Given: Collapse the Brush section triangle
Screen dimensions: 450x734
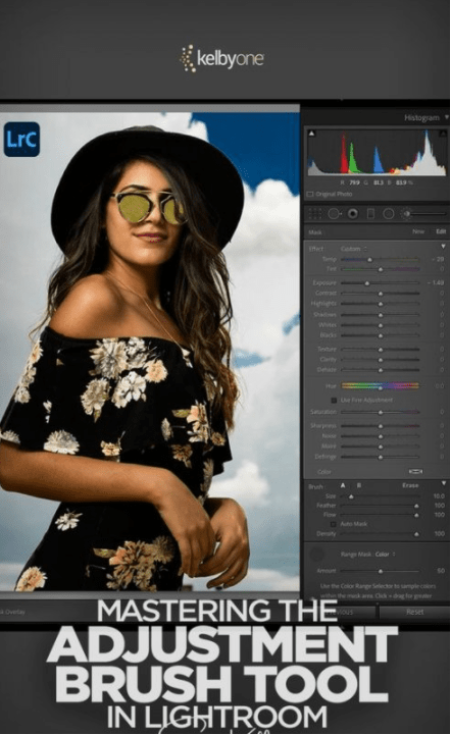Looking at the screenshot, I should point(443,483).
